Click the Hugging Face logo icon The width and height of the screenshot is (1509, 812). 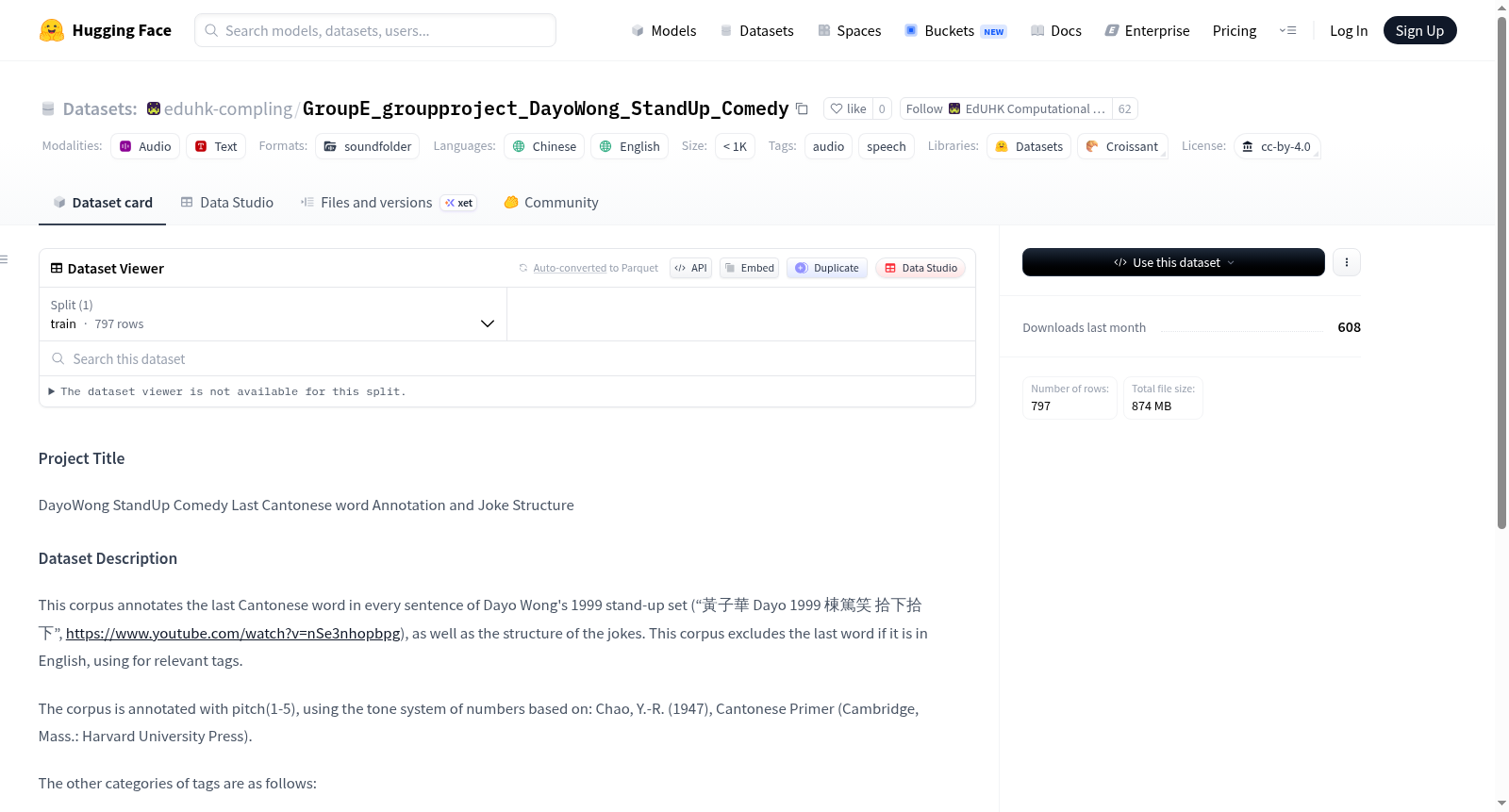pos(52,30)
